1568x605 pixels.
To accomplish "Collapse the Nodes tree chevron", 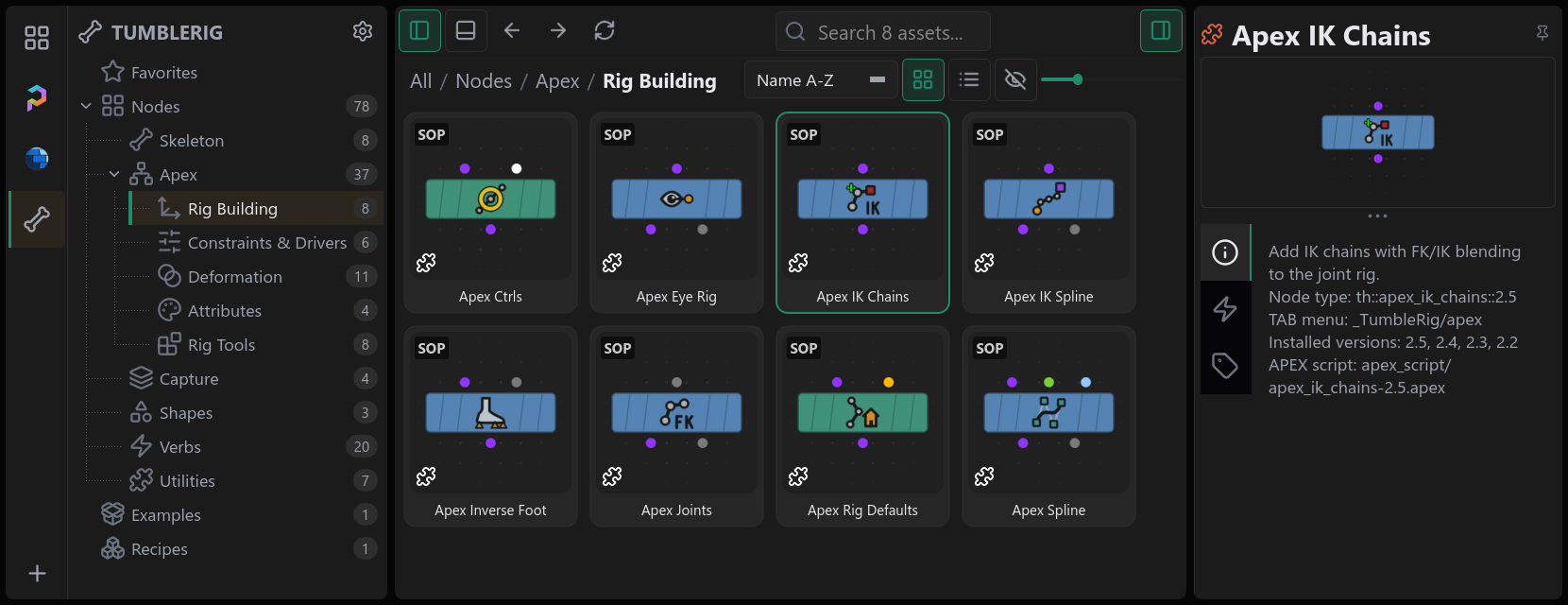I will [86, 107].
